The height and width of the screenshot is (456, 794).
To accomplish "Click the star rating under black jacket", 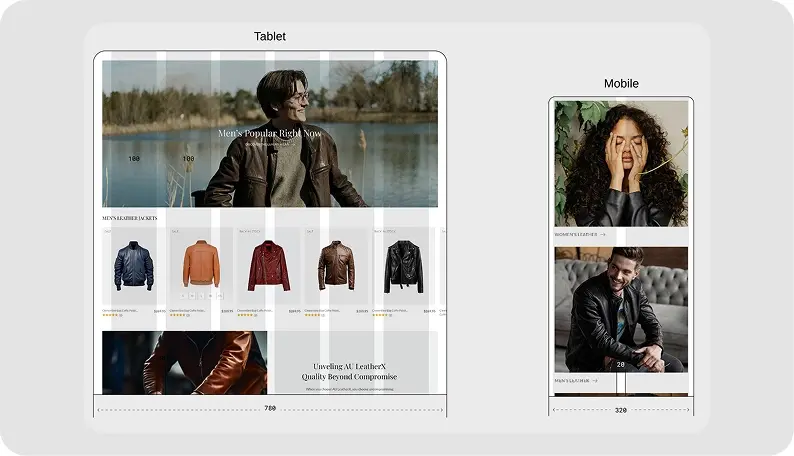I will pos(382,315).
